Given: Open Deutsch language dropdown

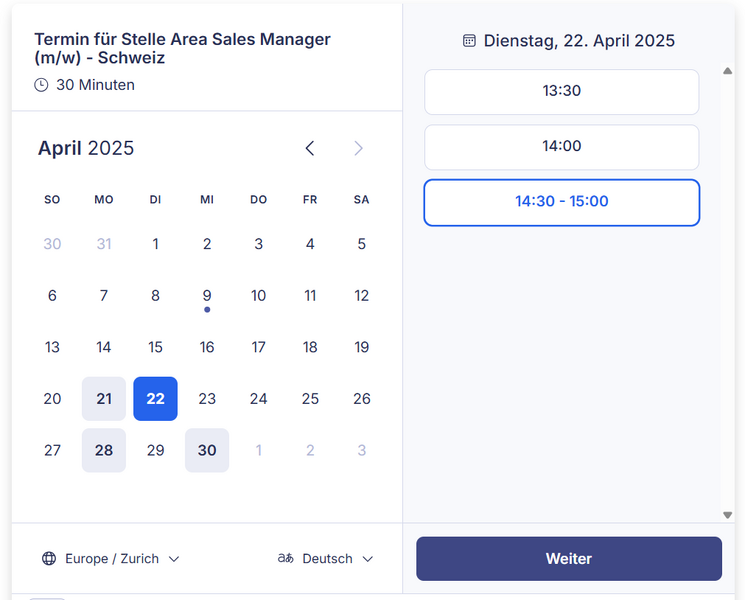Looking at the screenshot, I should coord(326,559).
